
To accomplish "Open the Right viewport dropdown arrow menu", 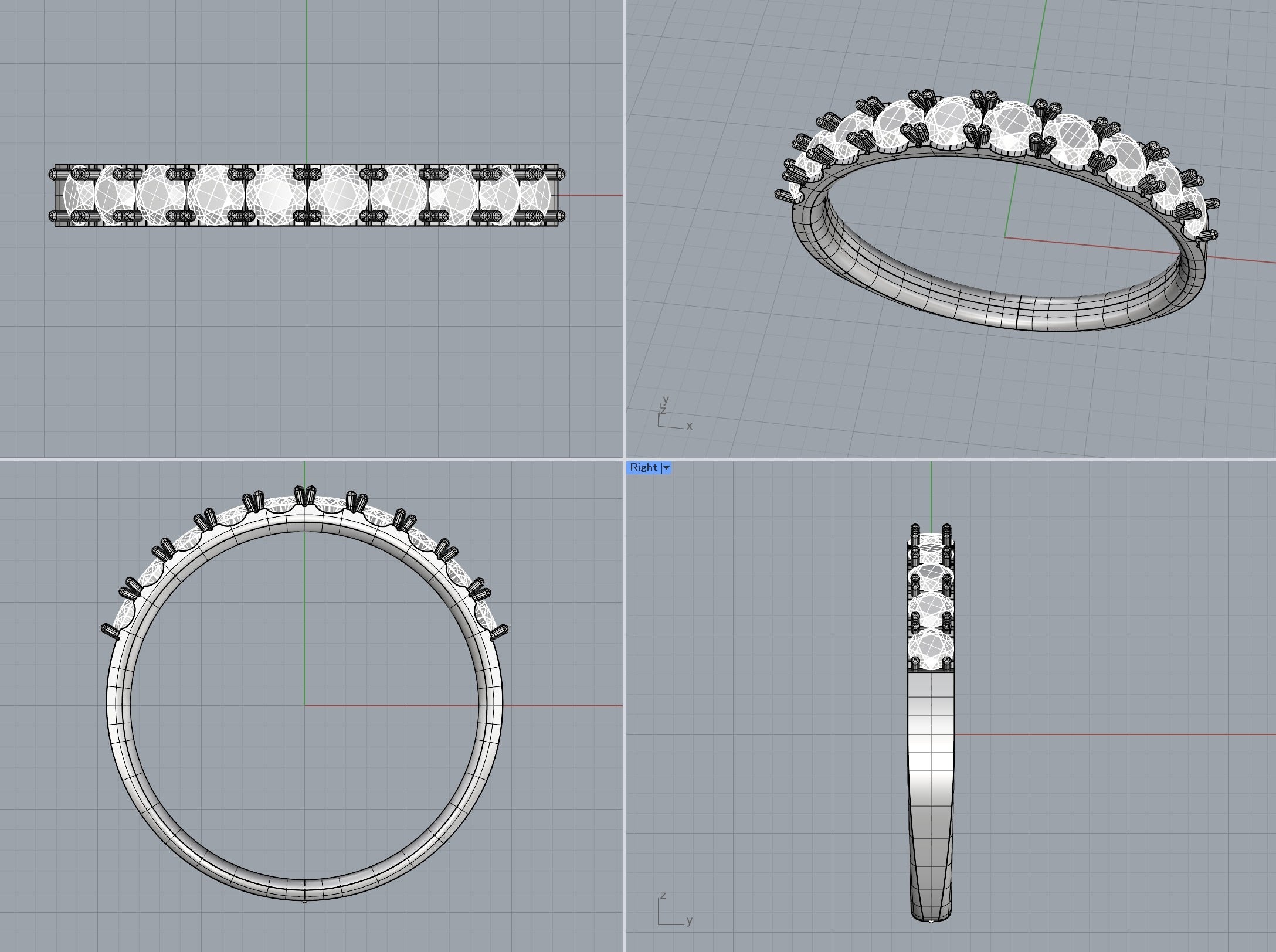I will click(666, 468).
